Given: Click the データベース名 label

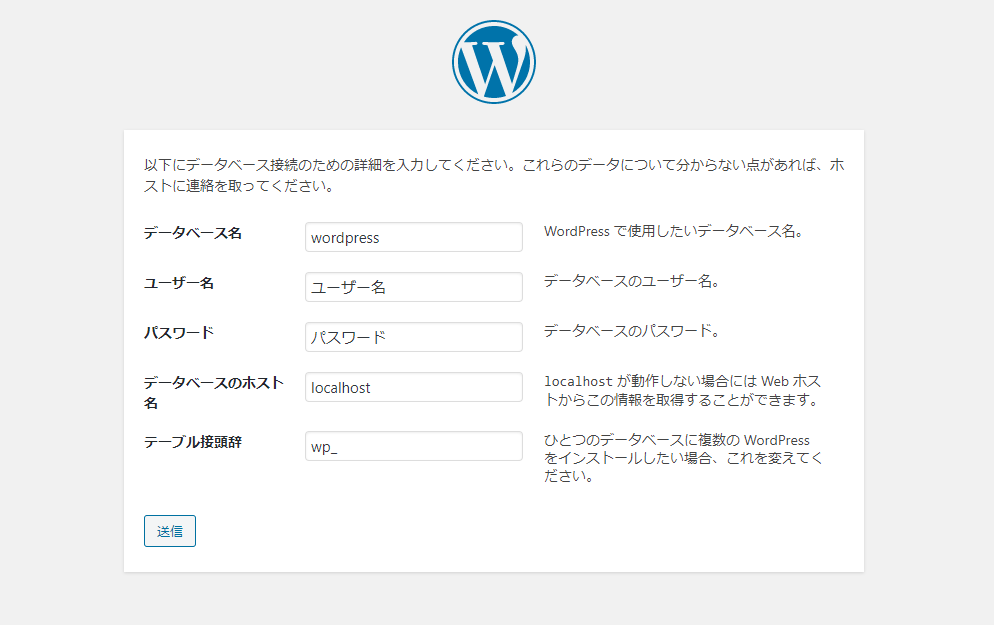Looking at the screenshot, I should [193, 233].
